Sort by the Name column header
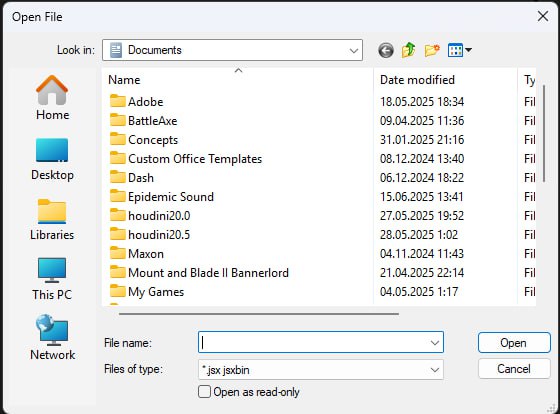The width and height of the screenshot is (560, 414). (238, 80)
